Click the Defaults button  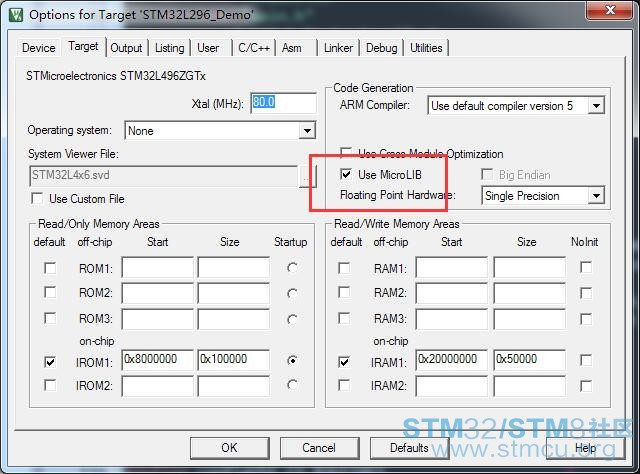tap(409, 448)
